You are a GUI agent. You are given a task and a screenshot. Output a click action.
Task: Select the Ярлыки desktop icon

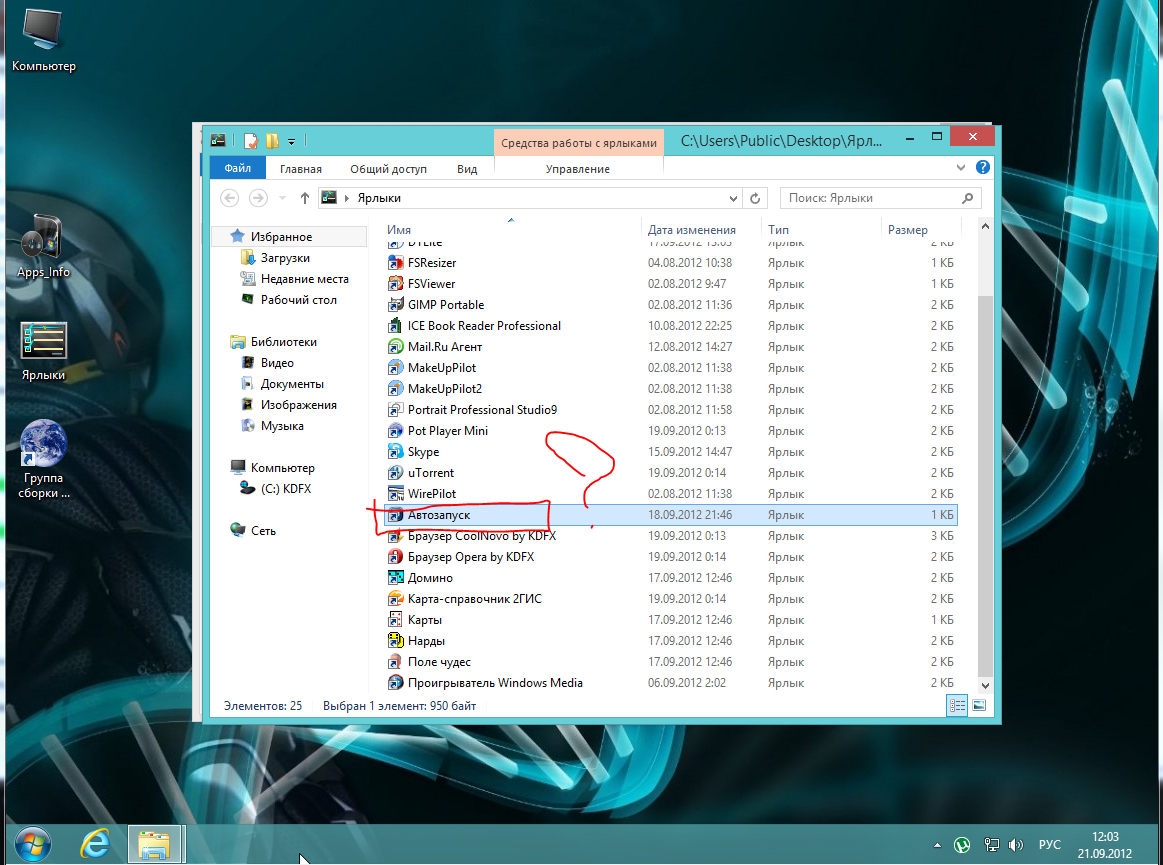click(44, 351)
